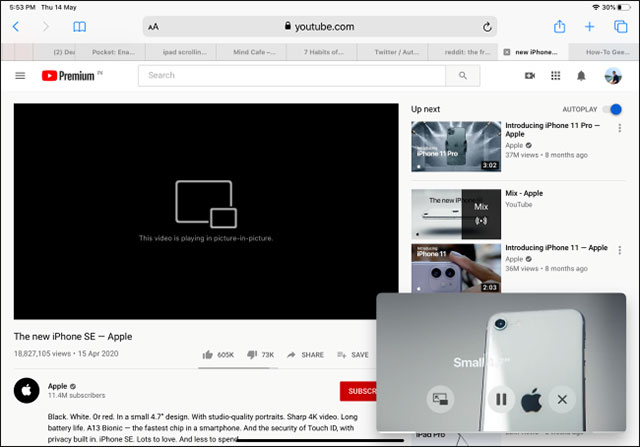640x447 pixels.
Task: Open YouTube apps grid icon
Action: 556,76
